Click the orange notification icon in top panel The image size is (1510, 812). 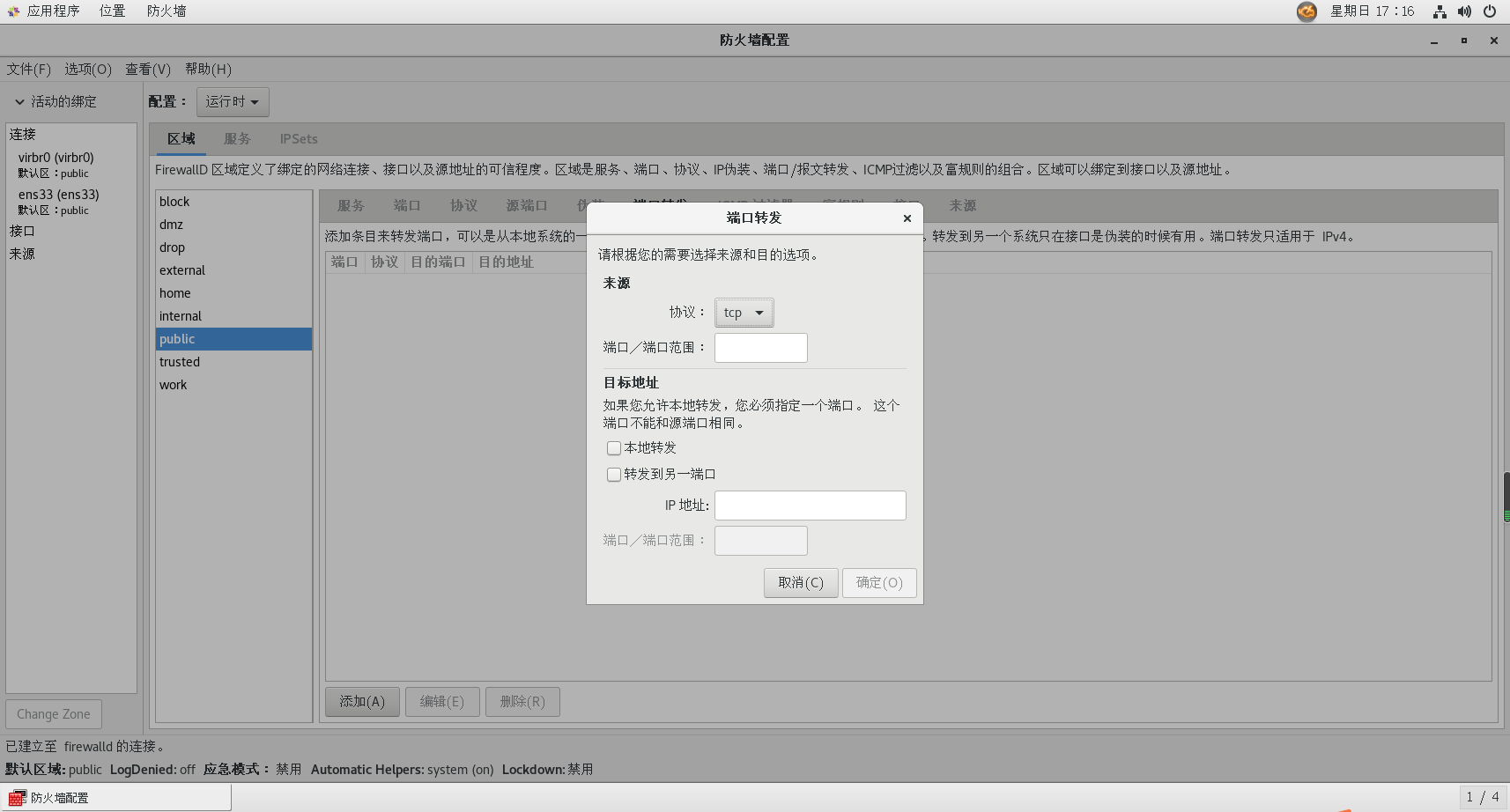click(x=1306, y=11)
